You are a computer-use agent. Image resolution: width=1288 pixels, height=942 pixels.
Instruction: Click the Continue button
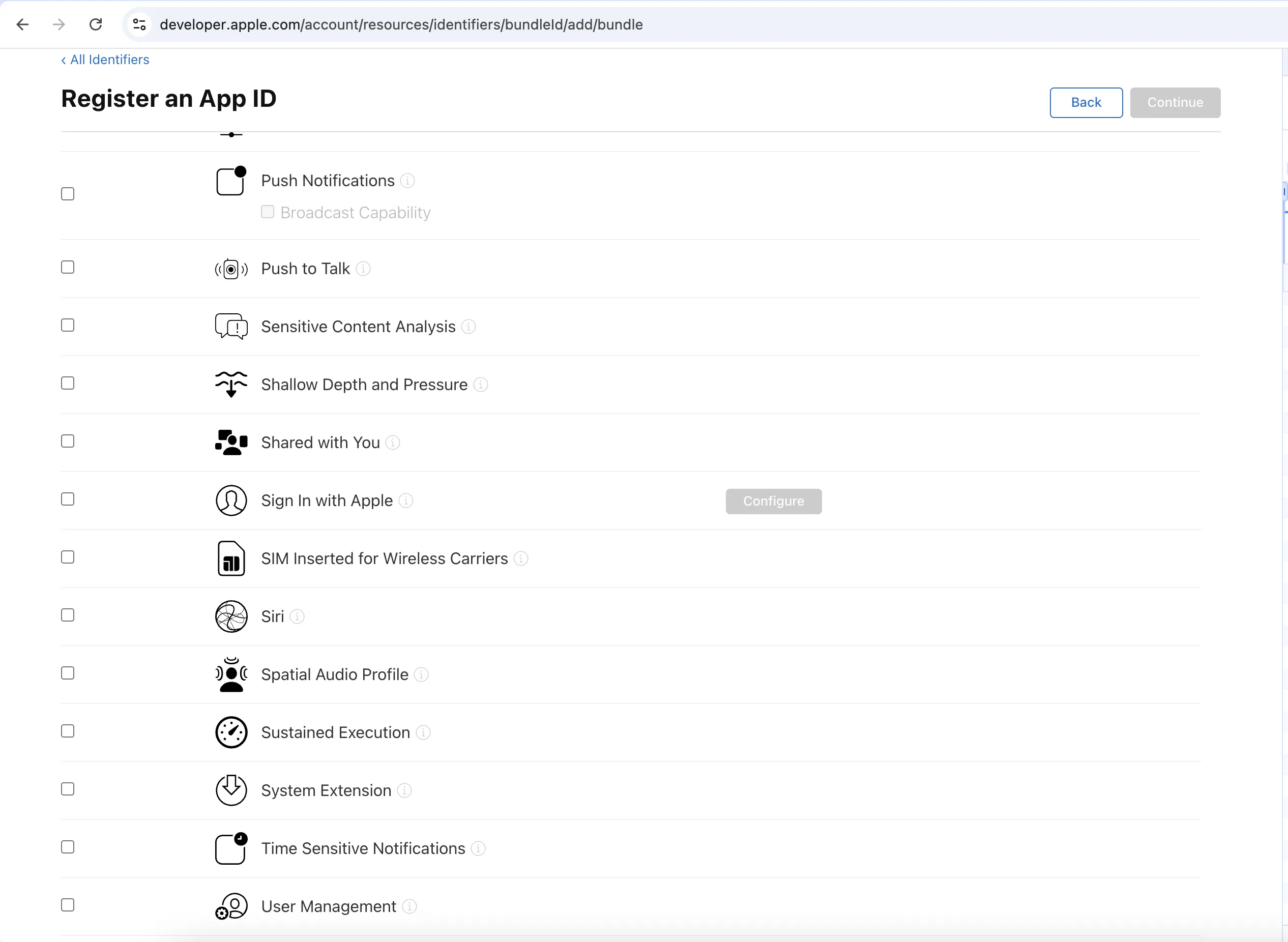1175,103
